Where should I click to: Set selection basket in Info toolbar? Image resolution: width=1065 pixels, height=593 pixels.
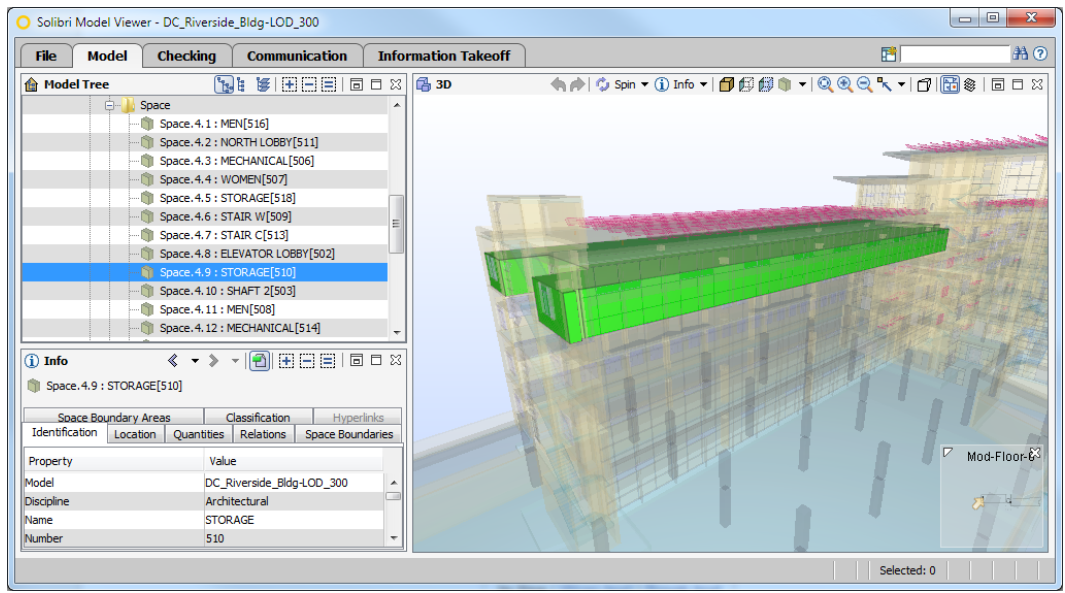[327, 360]
